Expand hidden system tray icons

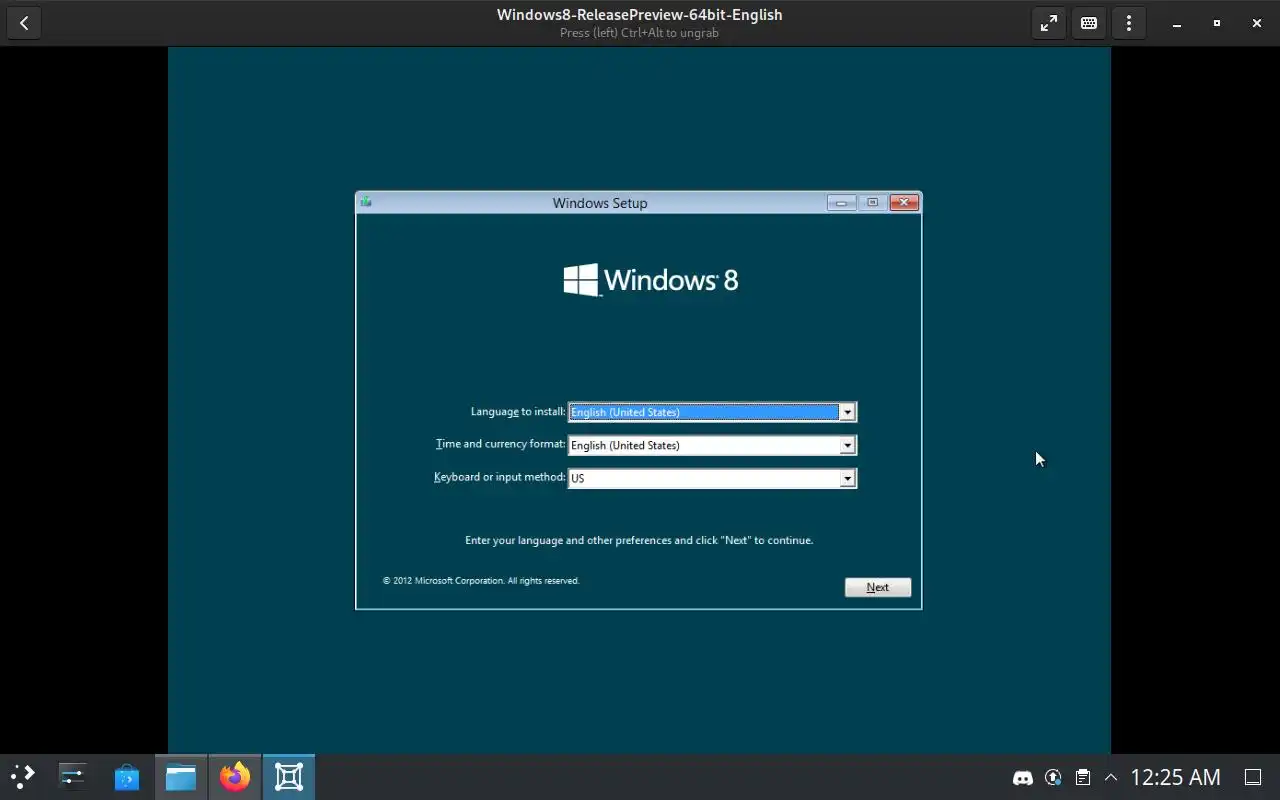tap(1110, 777)
